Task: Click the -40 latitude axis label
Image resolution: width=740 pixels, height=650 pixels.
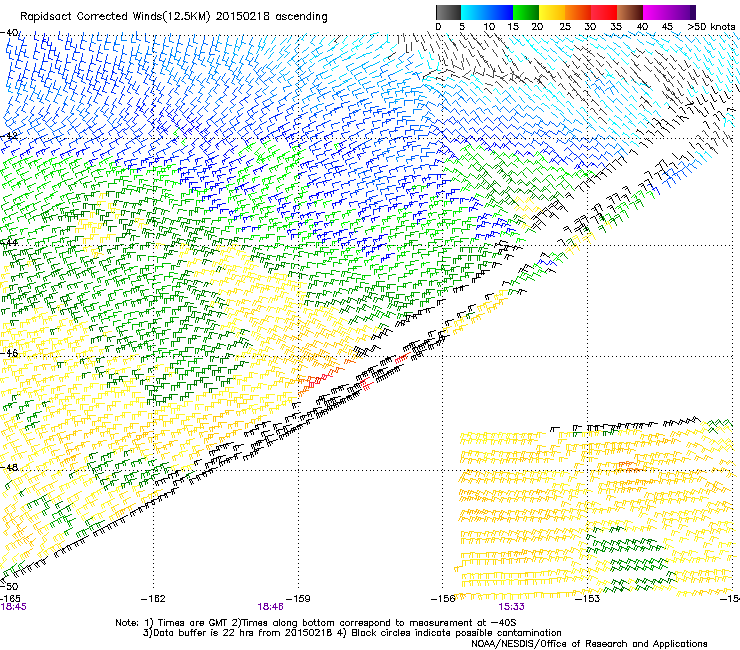Action: [9, 32]
